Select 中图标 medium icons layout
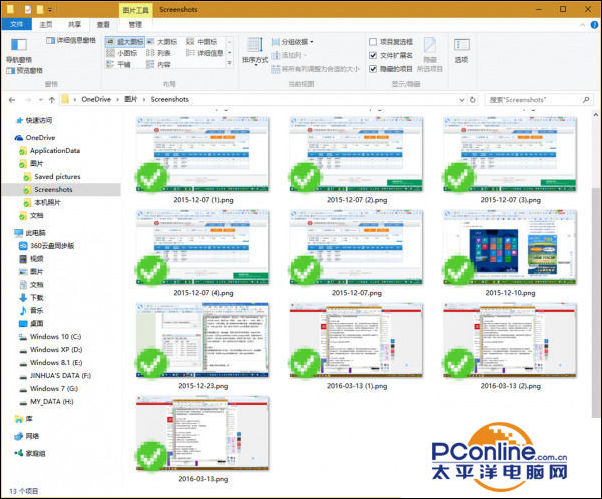The image size is (602, 499). click(202, 41)
